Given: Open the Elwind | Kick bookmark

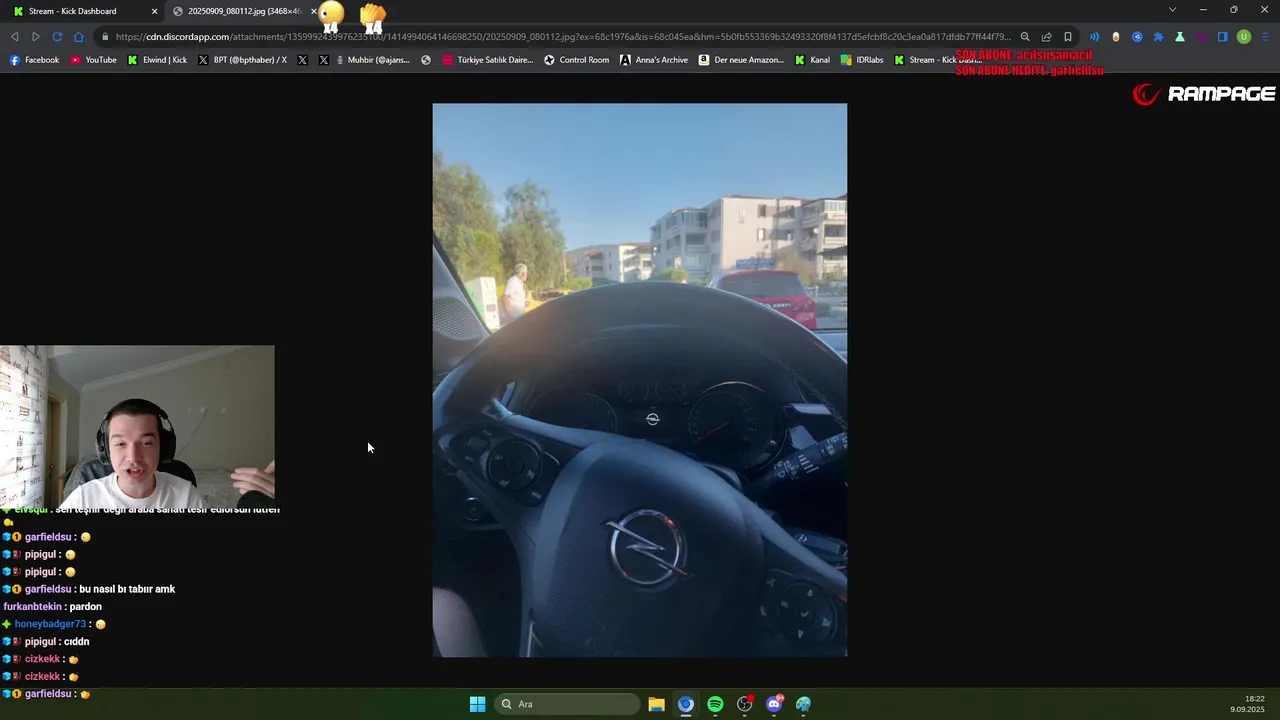Looking at the screenshot, I should click(x=157, y=60).
